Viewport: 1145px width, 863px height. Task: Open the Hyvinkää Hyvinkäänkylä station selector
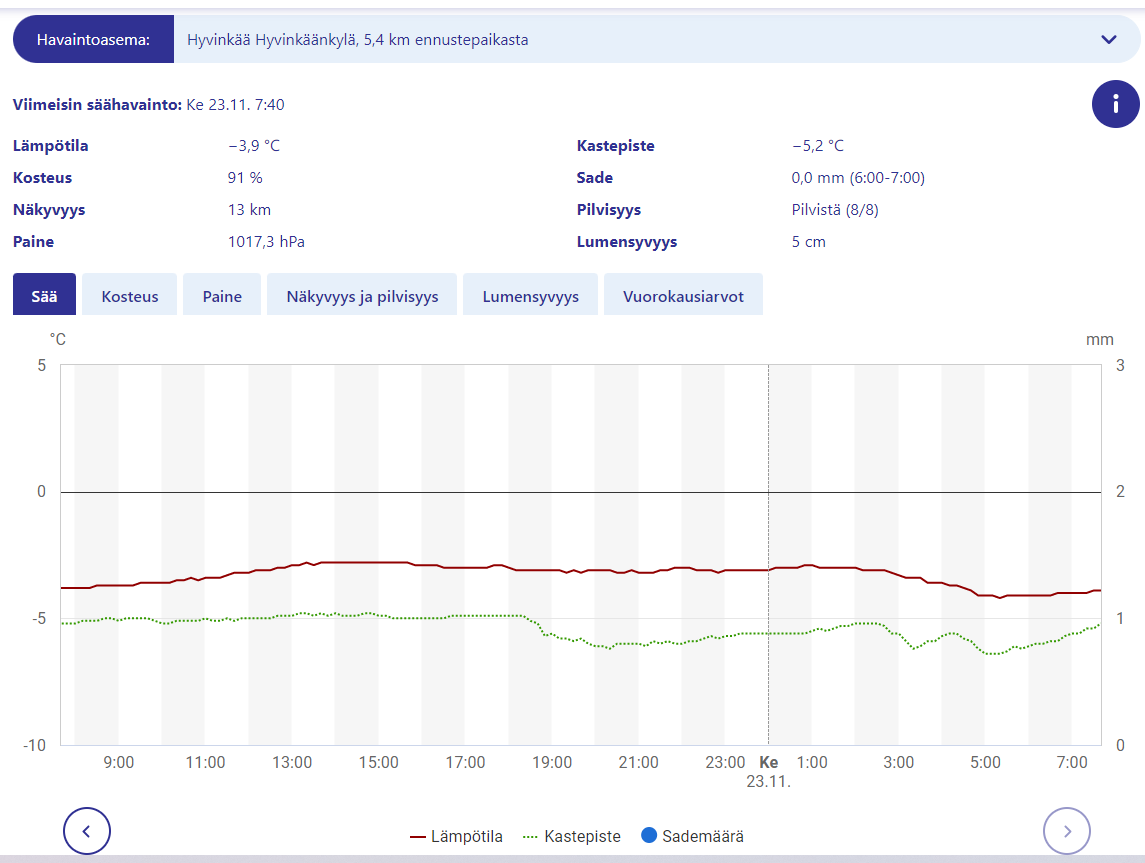click(x=640, y=40)
